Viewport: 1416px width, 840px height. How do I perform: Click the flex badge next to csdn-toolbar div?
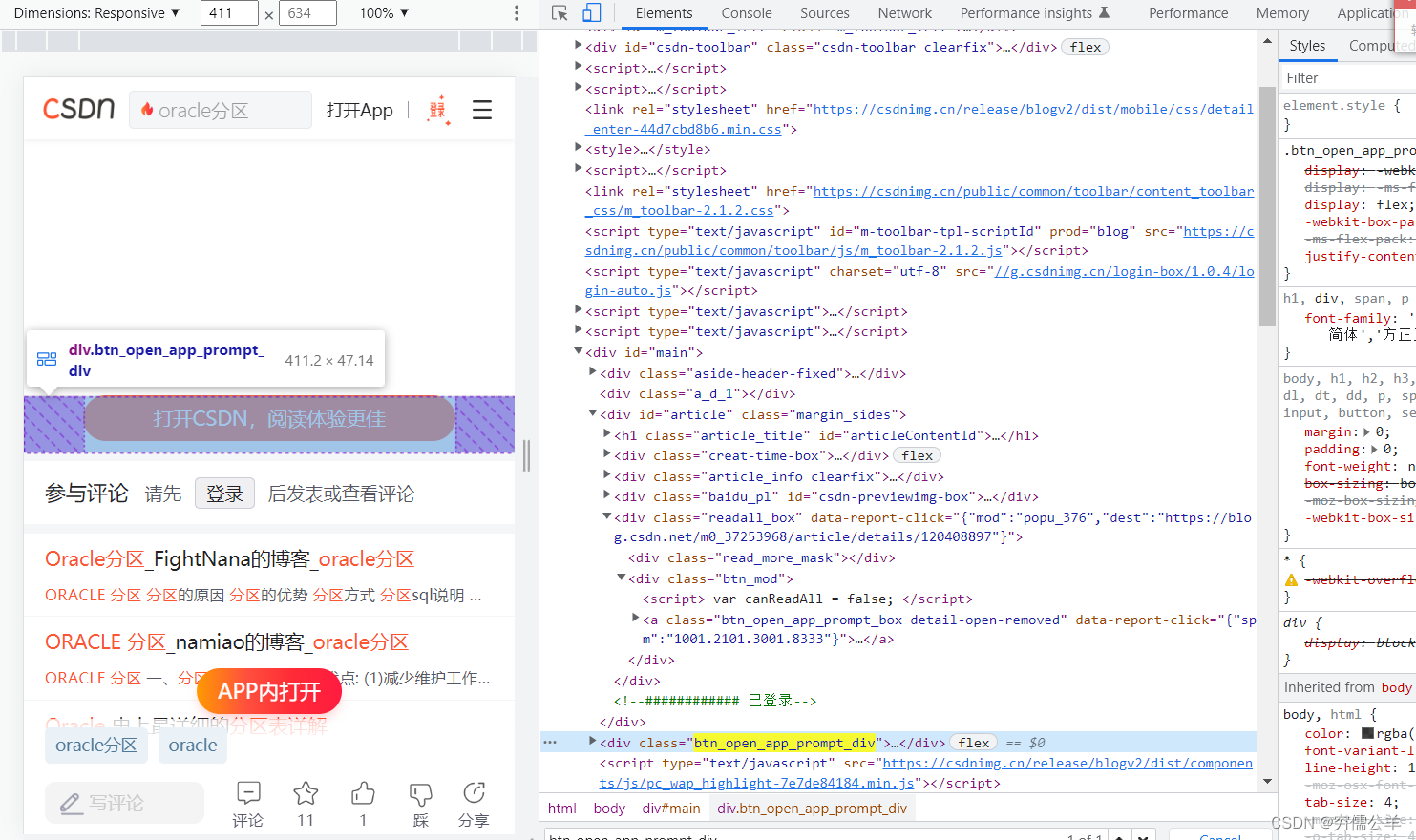pos(1086,47)
